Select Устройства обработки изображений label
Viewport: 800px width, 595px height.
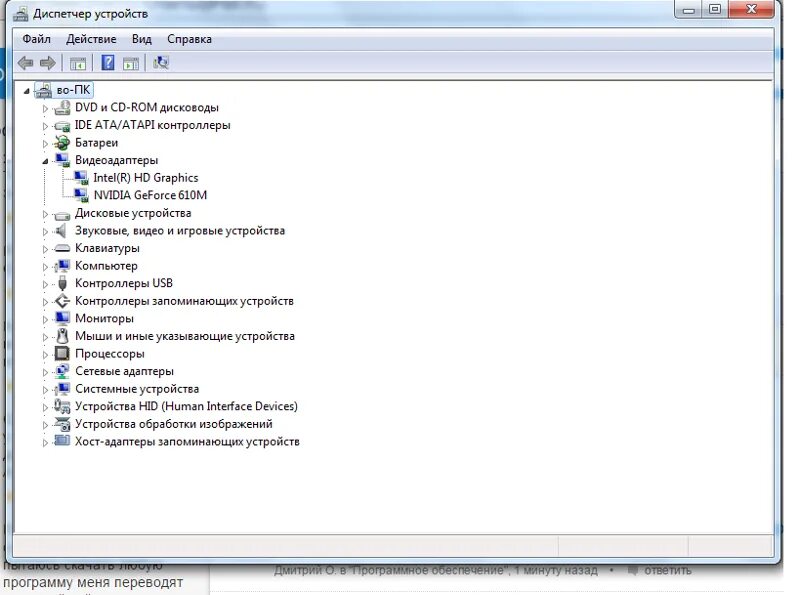[x=173, y=424]
